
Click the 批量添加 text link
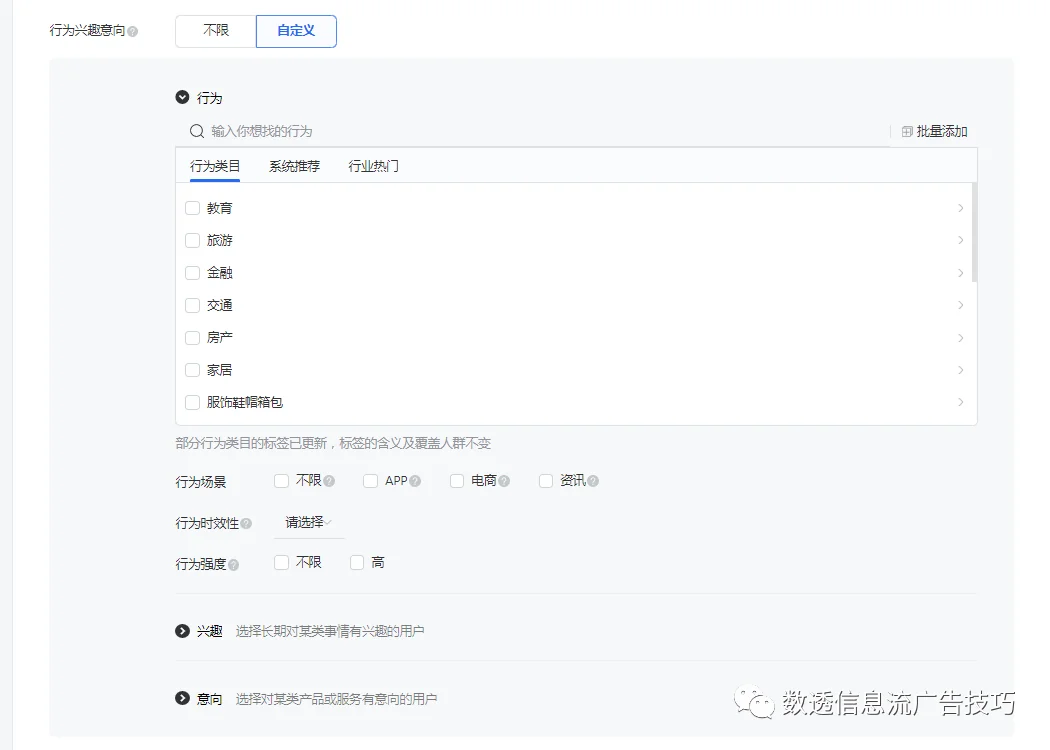click(x=942, y=131)
